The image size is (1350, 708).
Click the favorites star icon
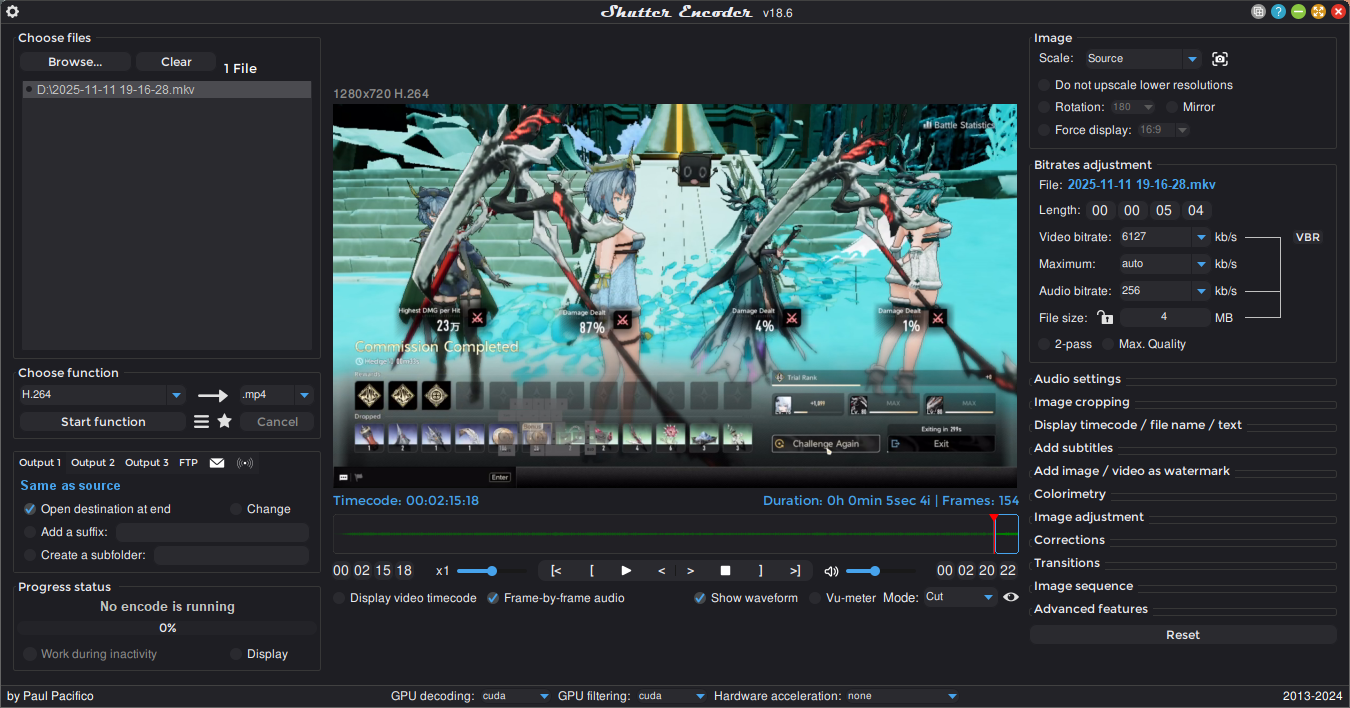click(x=225, y=422)
